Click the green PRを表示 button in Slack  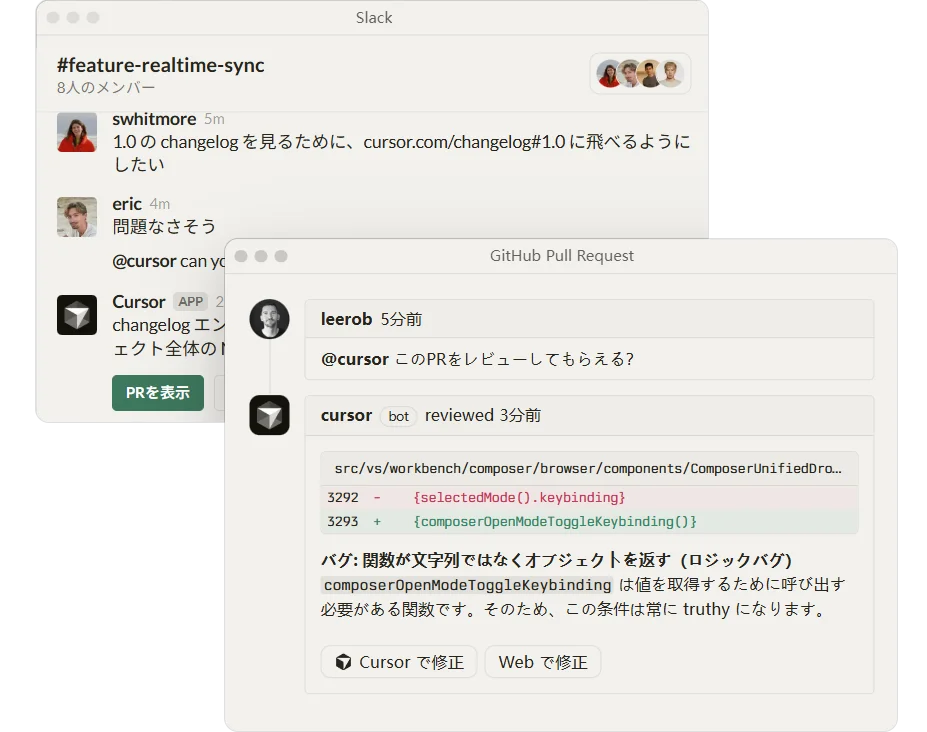click(x=158, y=393)
